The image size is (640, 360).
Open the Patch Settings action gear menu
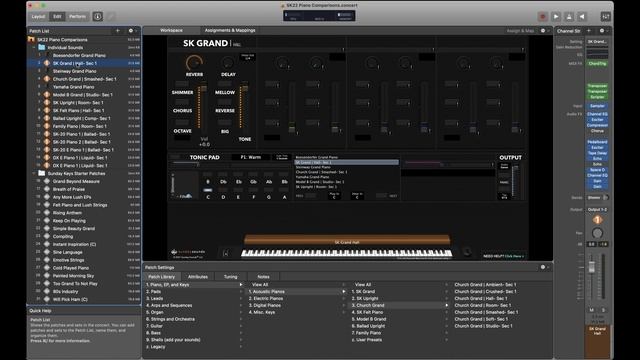(x=543, y=267)
